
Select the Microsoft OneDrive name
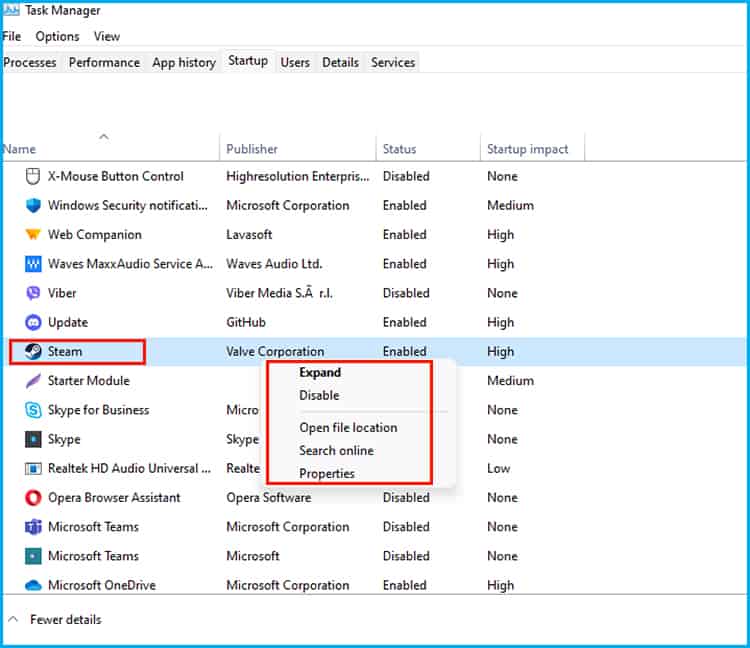[x=101, y=585]
